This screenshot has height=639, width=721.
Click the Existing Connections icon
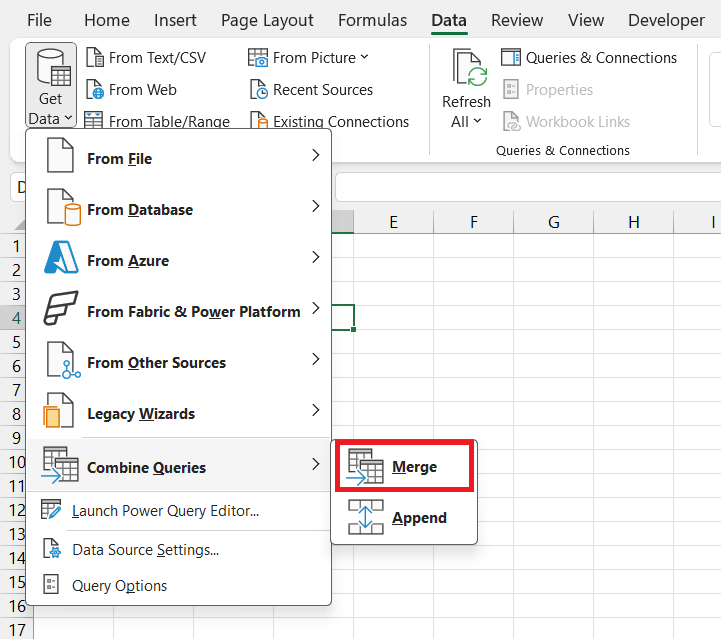[258, 120]
